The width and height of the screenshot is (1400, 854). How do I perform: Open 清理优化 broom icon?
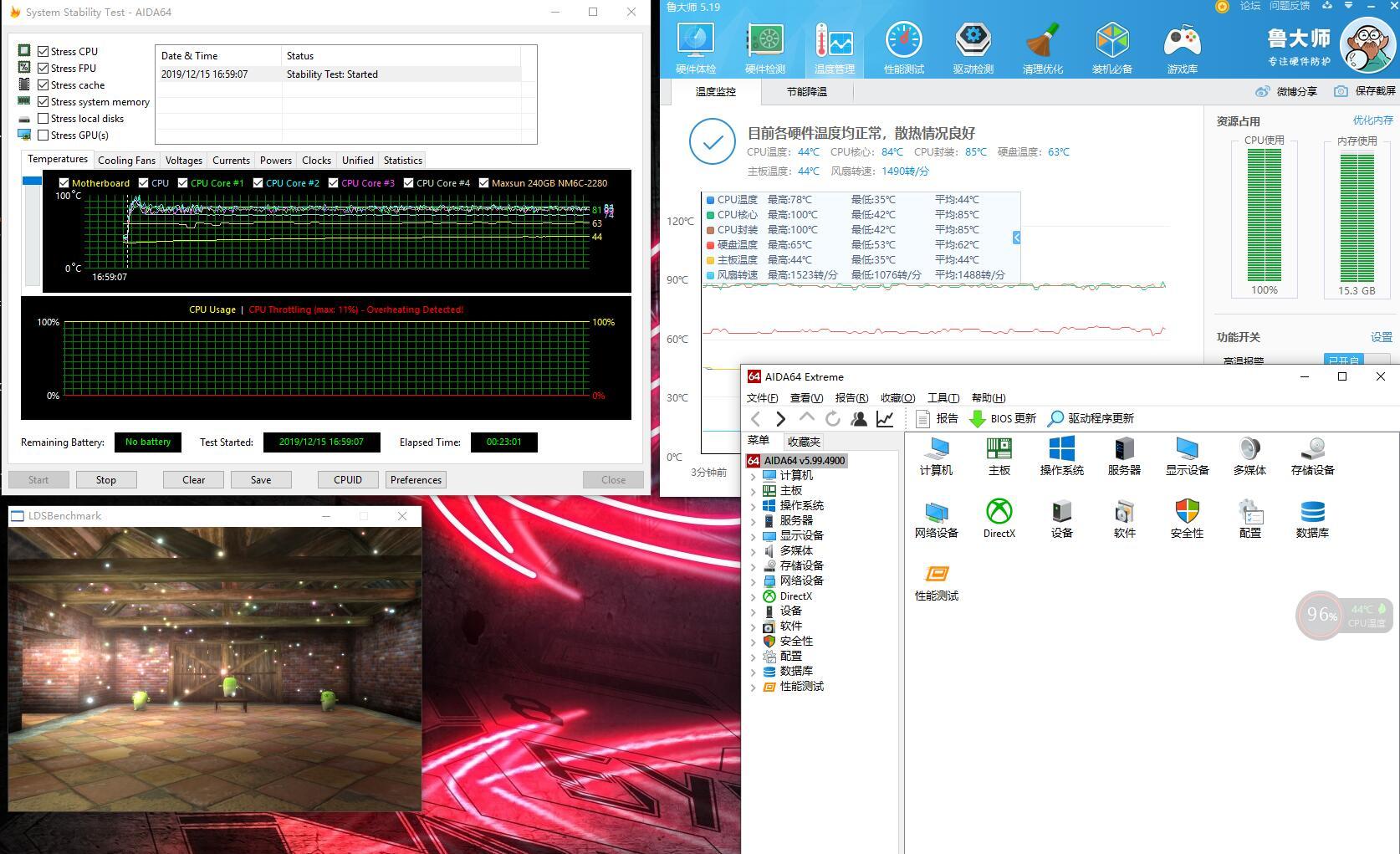tap(1043, 49)
